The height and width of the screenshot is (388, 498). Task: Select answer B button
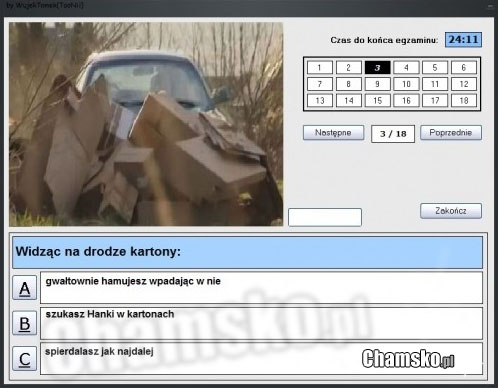point(25,323)
